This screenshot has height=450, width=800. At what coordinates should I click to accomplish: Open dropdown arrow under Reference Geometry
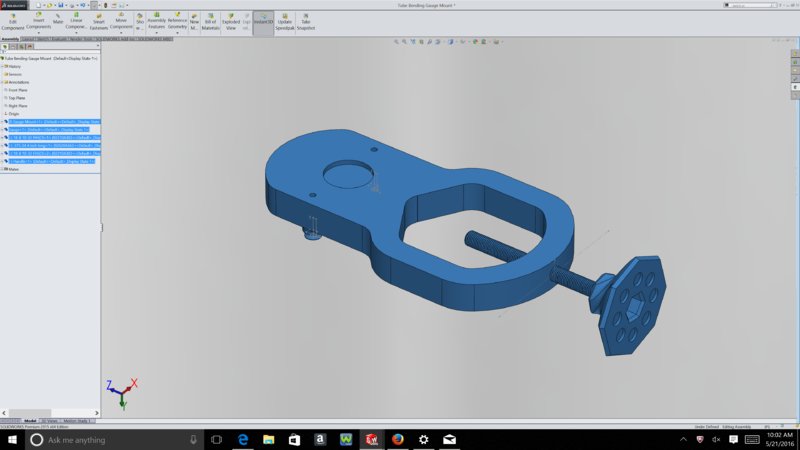pyautogui.click(x=177, y=33)
